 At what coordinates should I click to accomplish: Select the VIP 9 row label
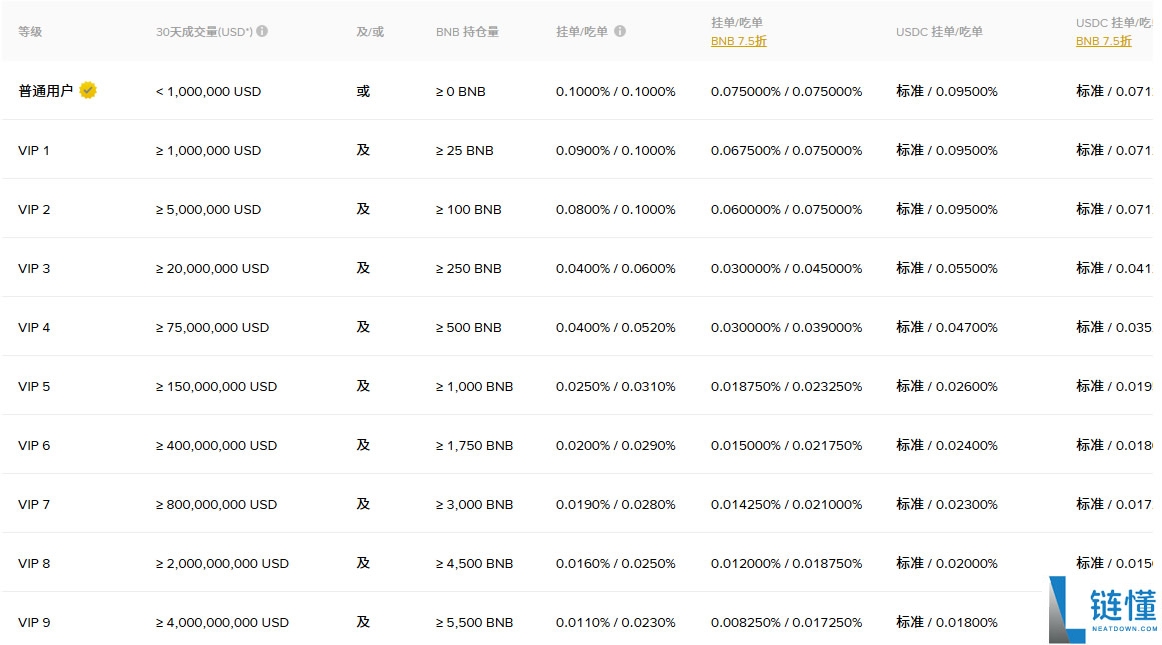tap(34, 623)
